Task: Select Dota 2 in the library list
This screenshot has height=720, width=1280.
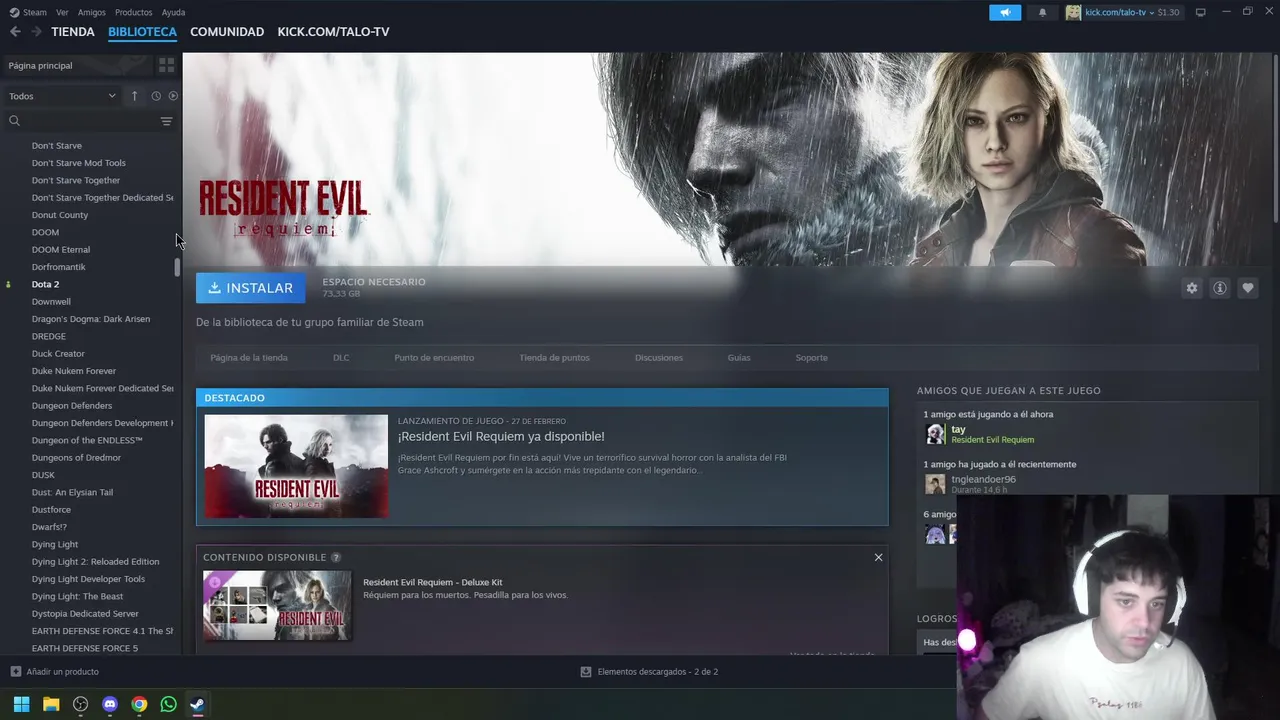Action: [x=45, y=284]
